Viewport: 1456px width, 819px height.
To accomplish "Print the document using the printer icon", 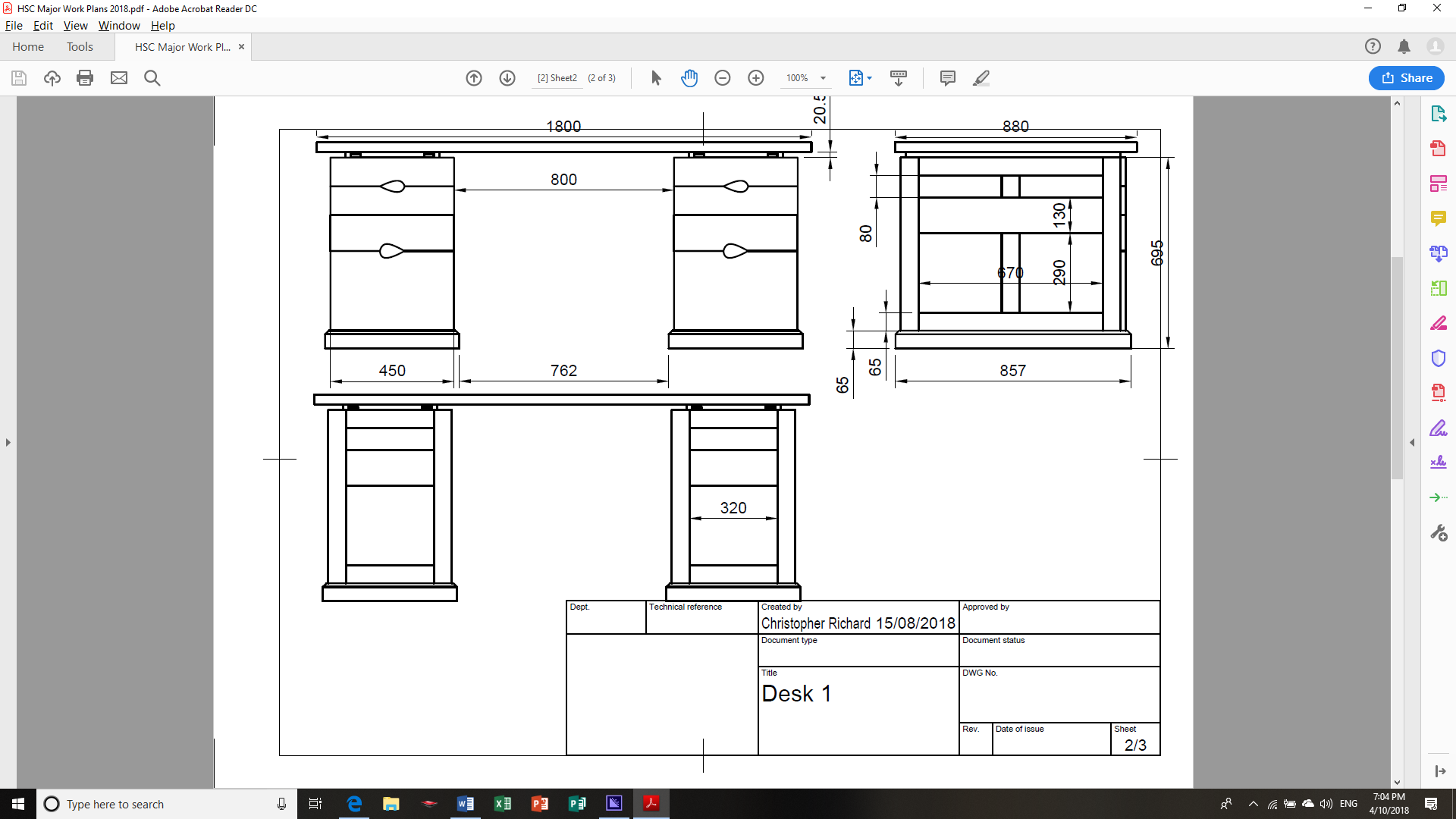I will point(85,78).
